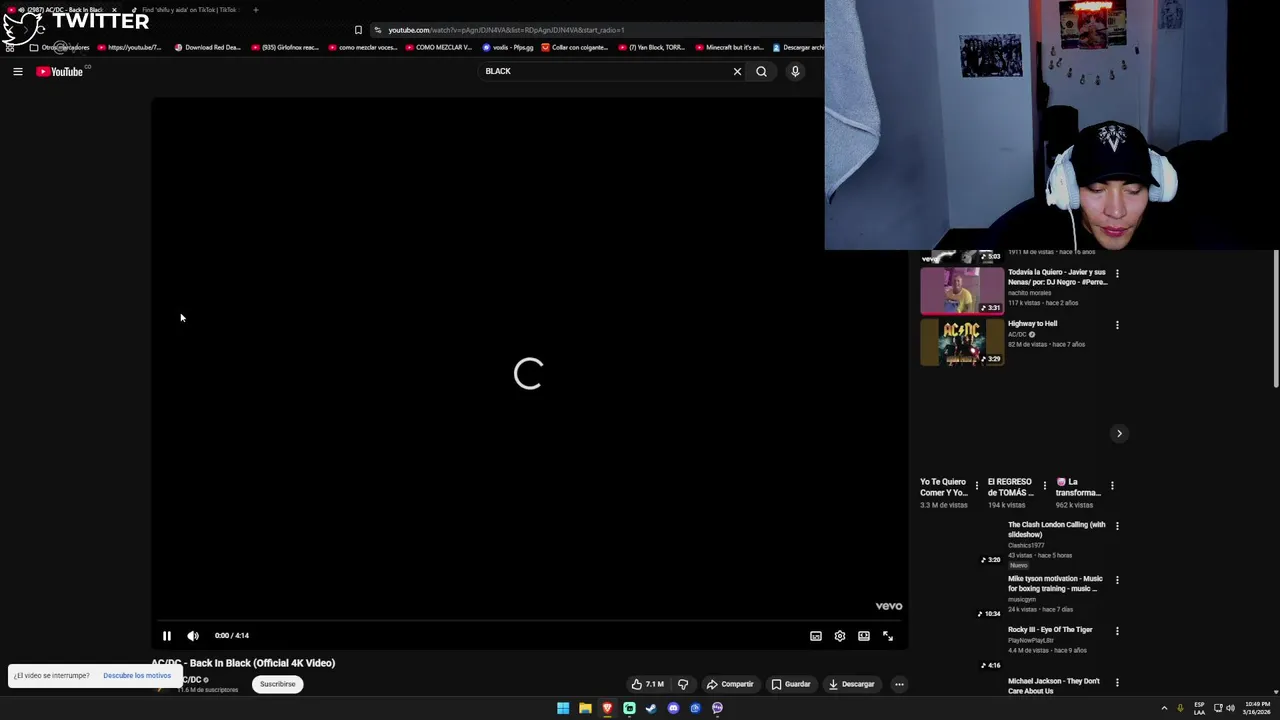Open 'Mike tyson motivation' video title
This screenshot has width=1280, height=720.
pos(1055,583)
